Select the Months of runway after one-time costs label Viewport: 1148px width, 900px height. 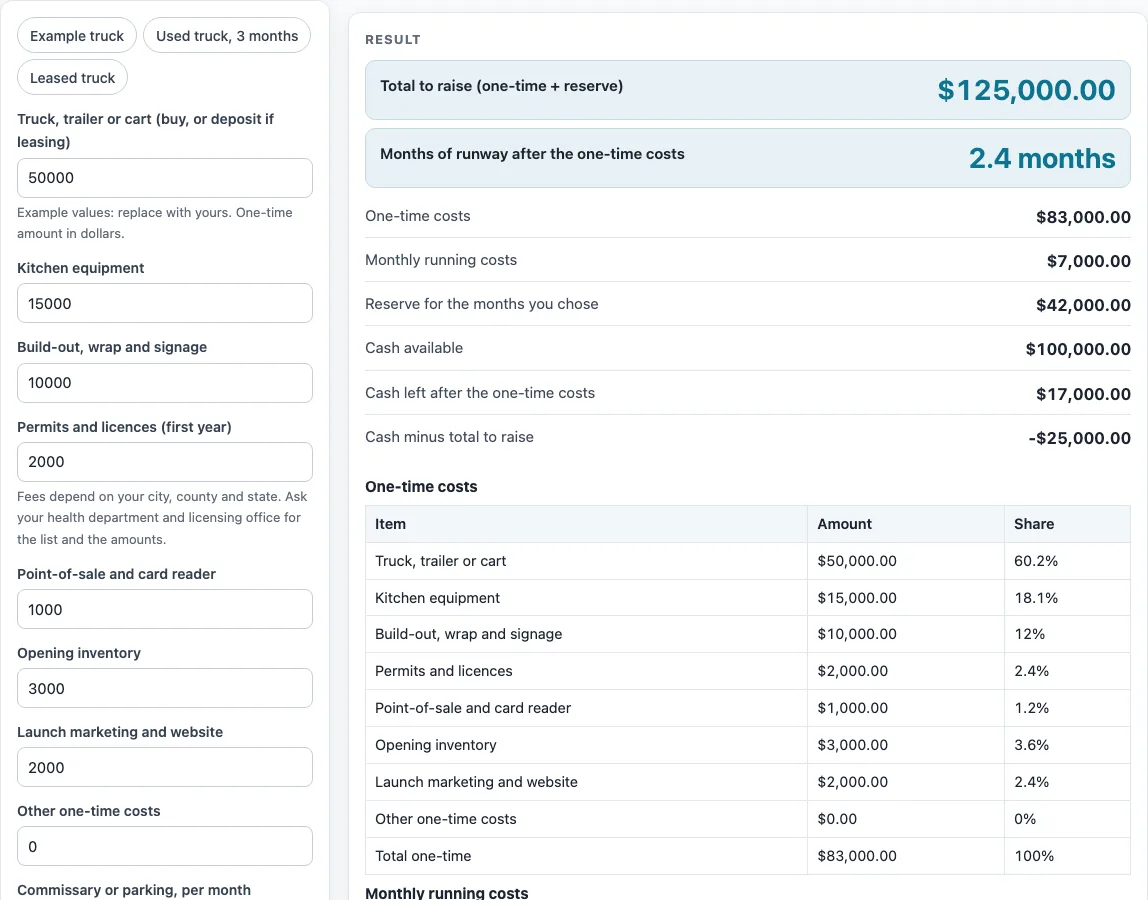tap(532, 154)
